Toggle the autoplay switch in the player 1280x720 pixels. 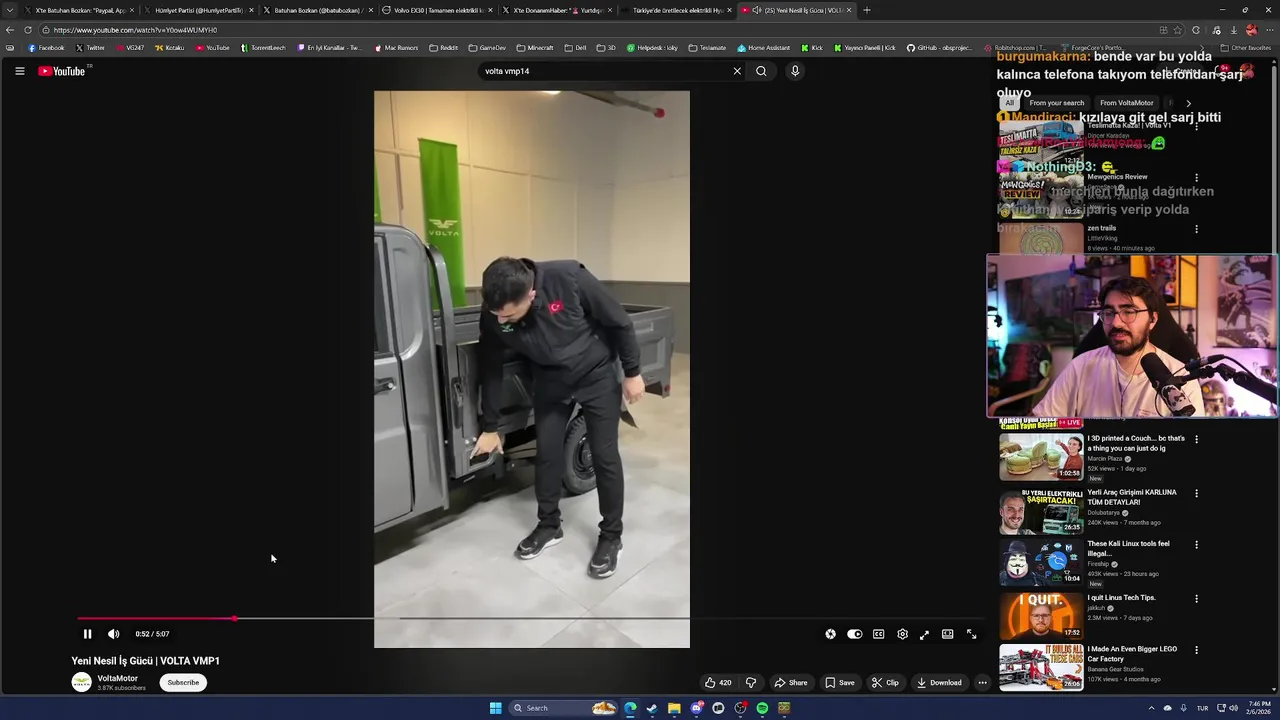pos(854,634)
